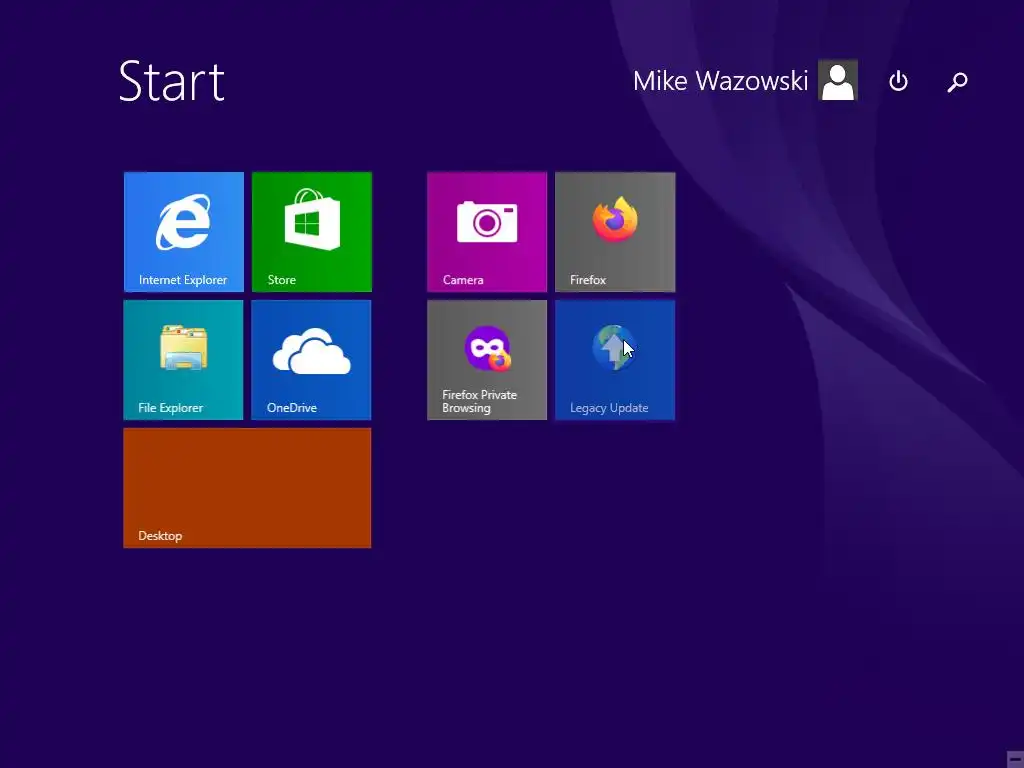
Task: Open the Internet Explorer tile
Action: click(x=184, y=232)
